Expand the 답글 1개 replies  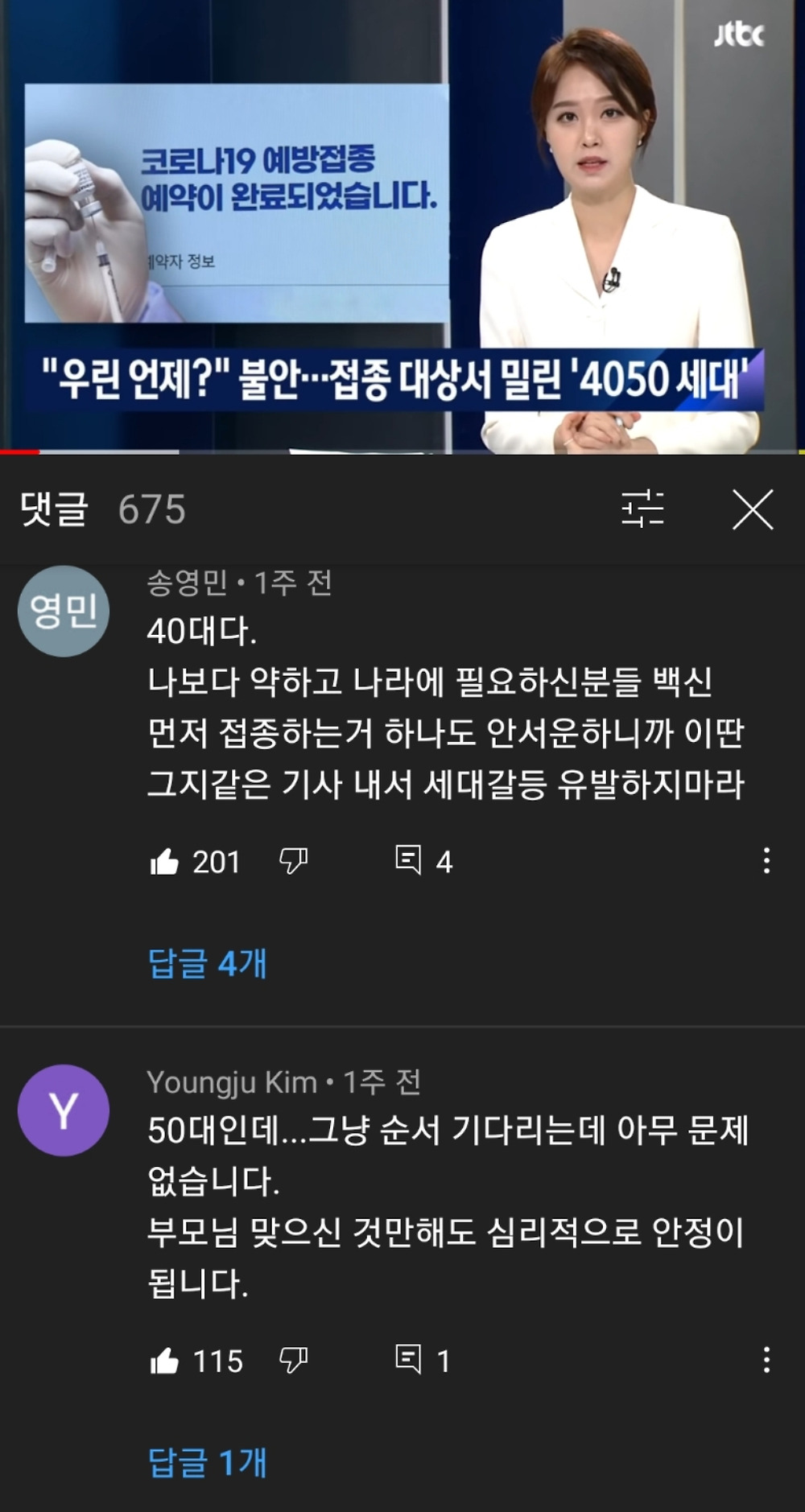pos(207,1462)
